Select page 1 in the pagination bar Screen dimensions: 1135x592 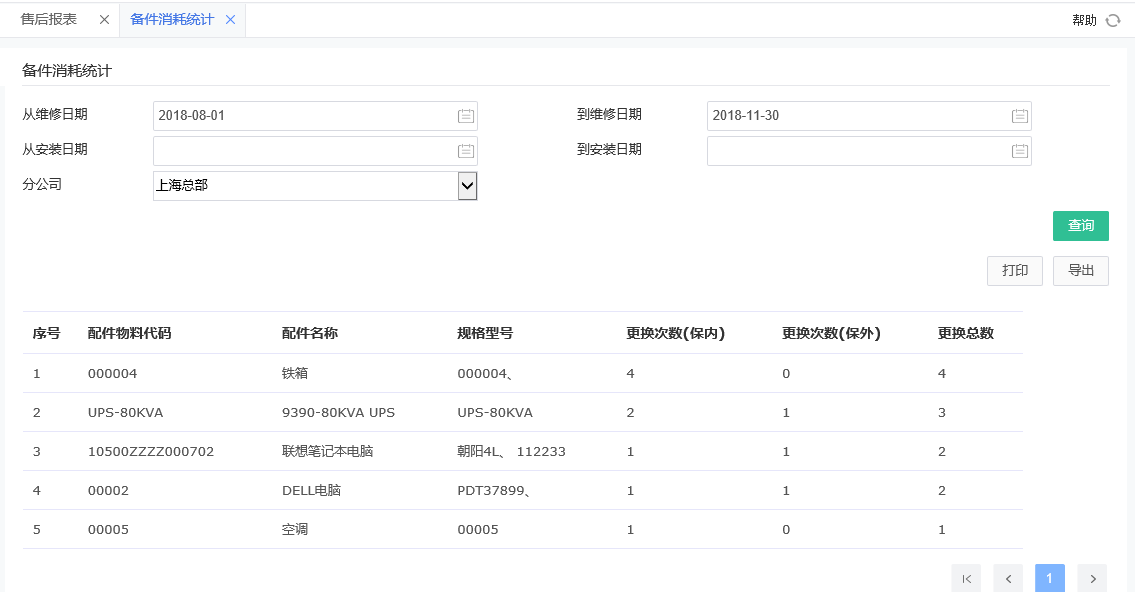(x=1049, y=578)
